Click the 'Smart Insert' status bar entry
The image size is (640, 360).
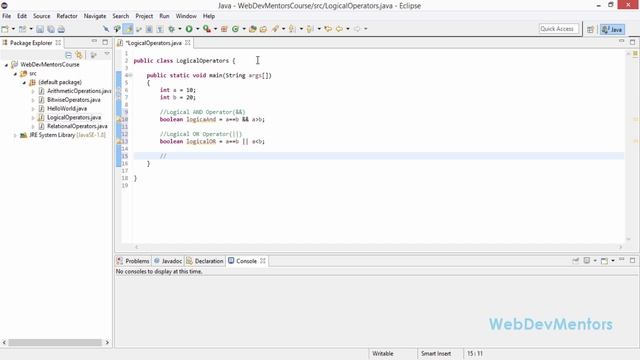pos(436,353)
